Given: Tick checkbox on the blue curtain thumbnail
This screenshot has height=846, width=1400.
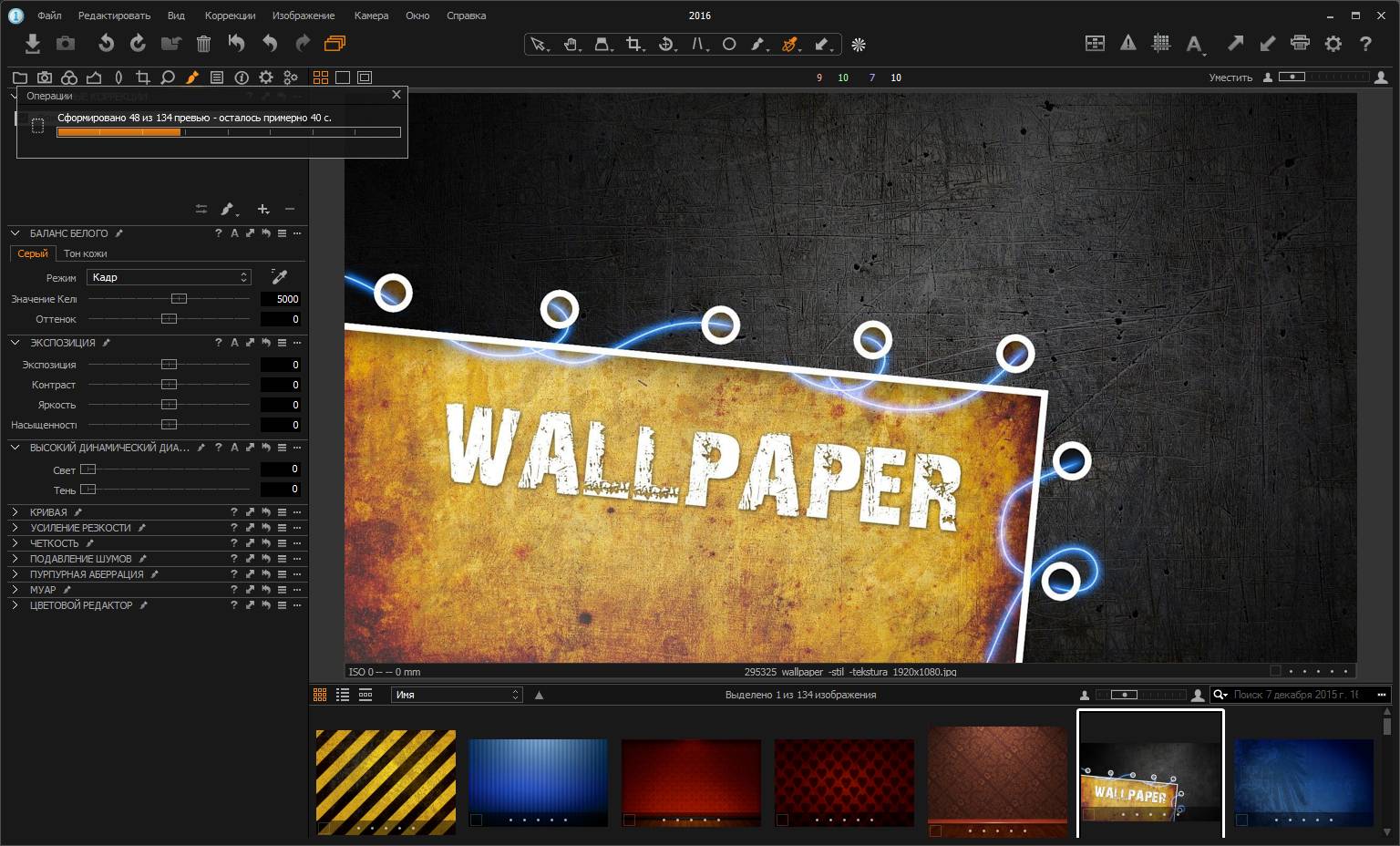Looking at the screenshot, I should click(476, 820).
